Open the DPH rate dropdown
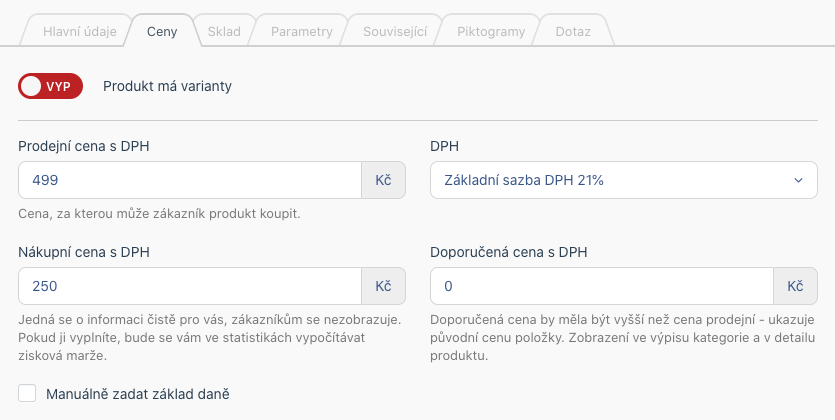The height and width of the screenshot is (420, 835). (x=624, y=180)
